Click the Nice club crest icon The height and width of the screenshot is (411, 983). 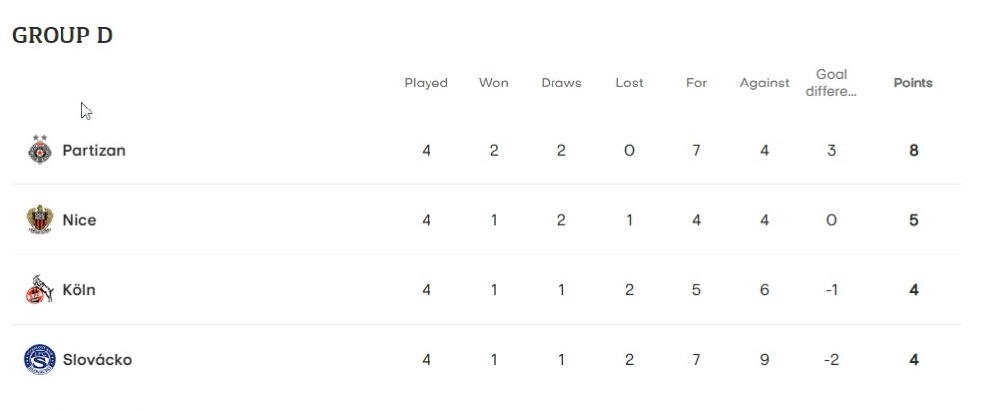click(x=40, y=220)
